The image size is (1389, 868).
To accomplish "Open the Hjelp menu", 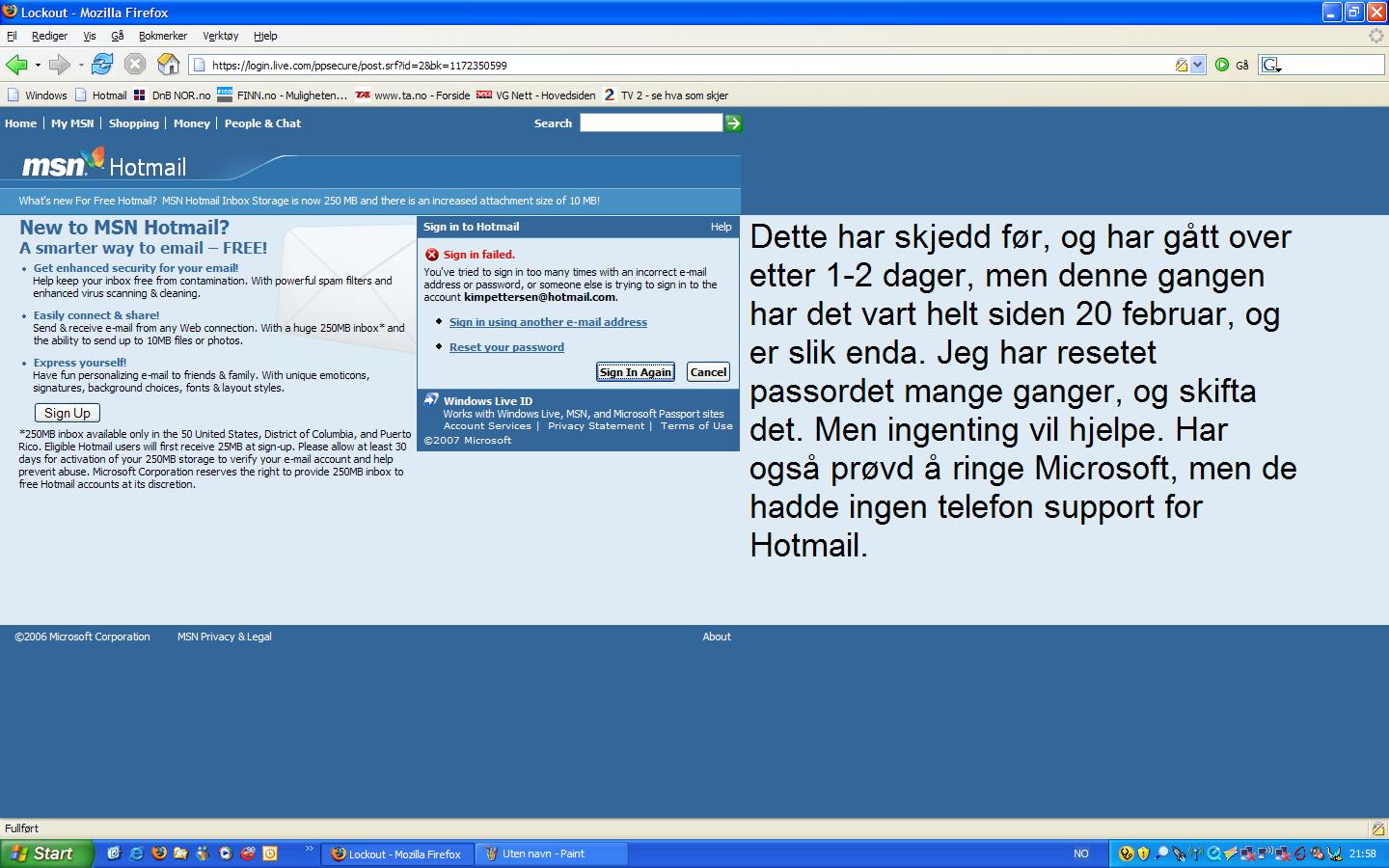I will [x=265, y=36].
